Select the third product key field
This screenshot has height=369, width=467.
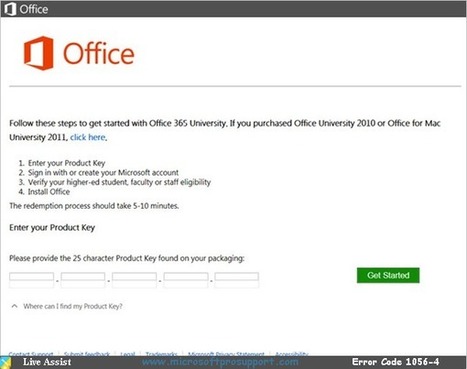134,277
